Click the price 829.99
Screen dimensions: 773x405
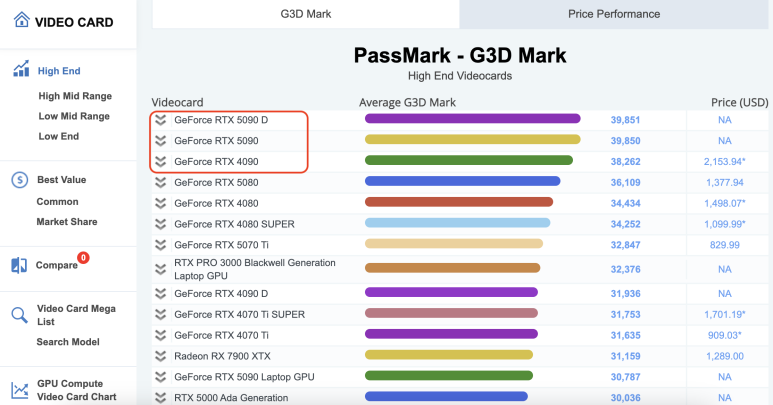[724, 245]
